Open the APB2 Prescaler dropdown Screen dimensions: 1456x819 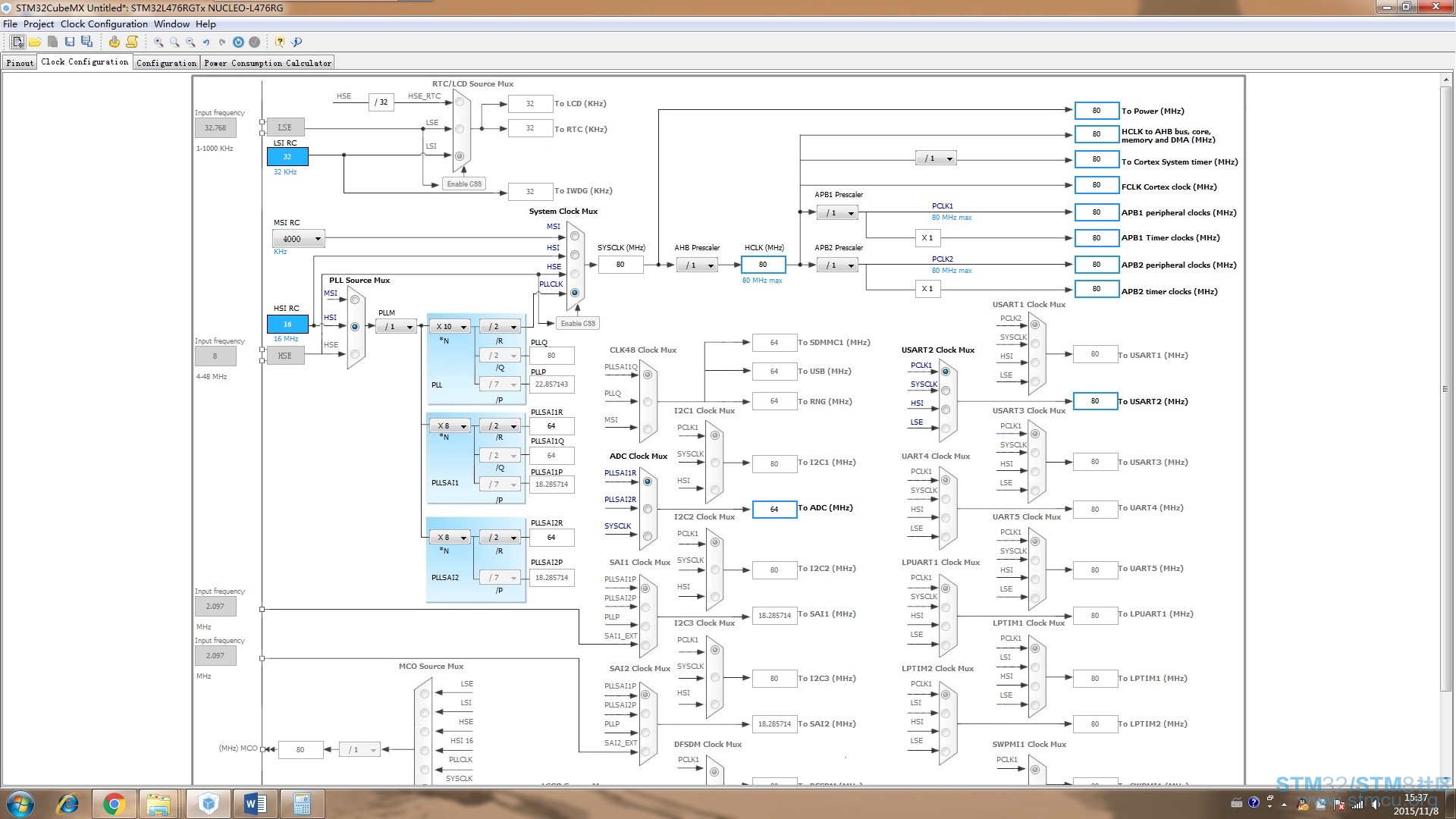click(x=837, y=265)
